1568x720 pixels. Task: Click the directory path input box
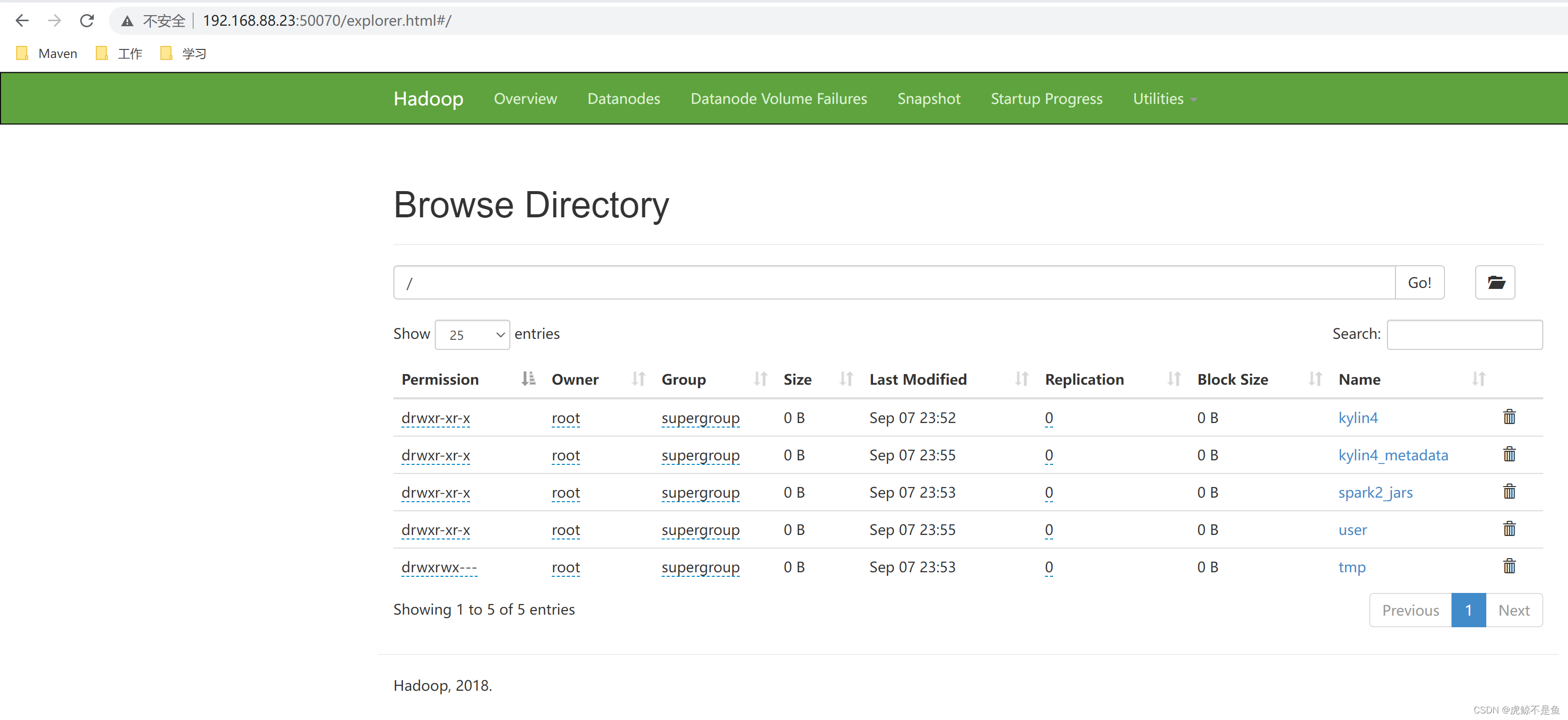click(894, 282)
